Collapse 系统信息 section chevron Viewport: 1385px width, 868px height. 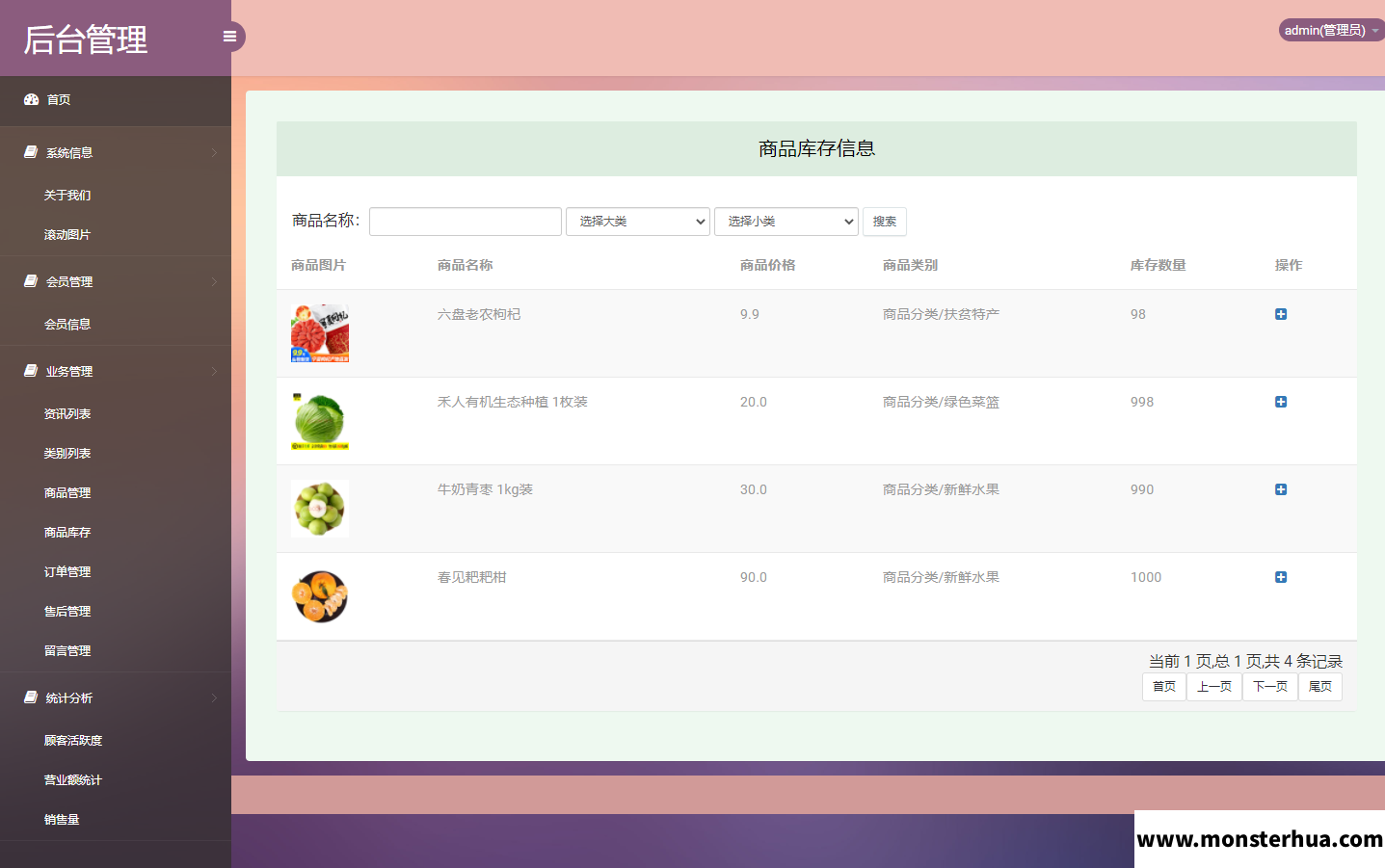[x=214, y=152]
